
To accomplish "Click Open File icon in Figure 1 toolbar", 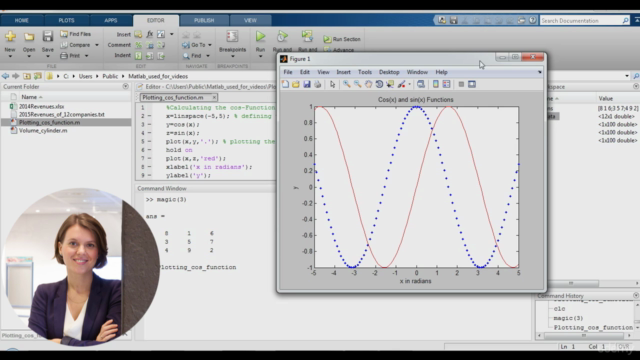I will (296, 84).
